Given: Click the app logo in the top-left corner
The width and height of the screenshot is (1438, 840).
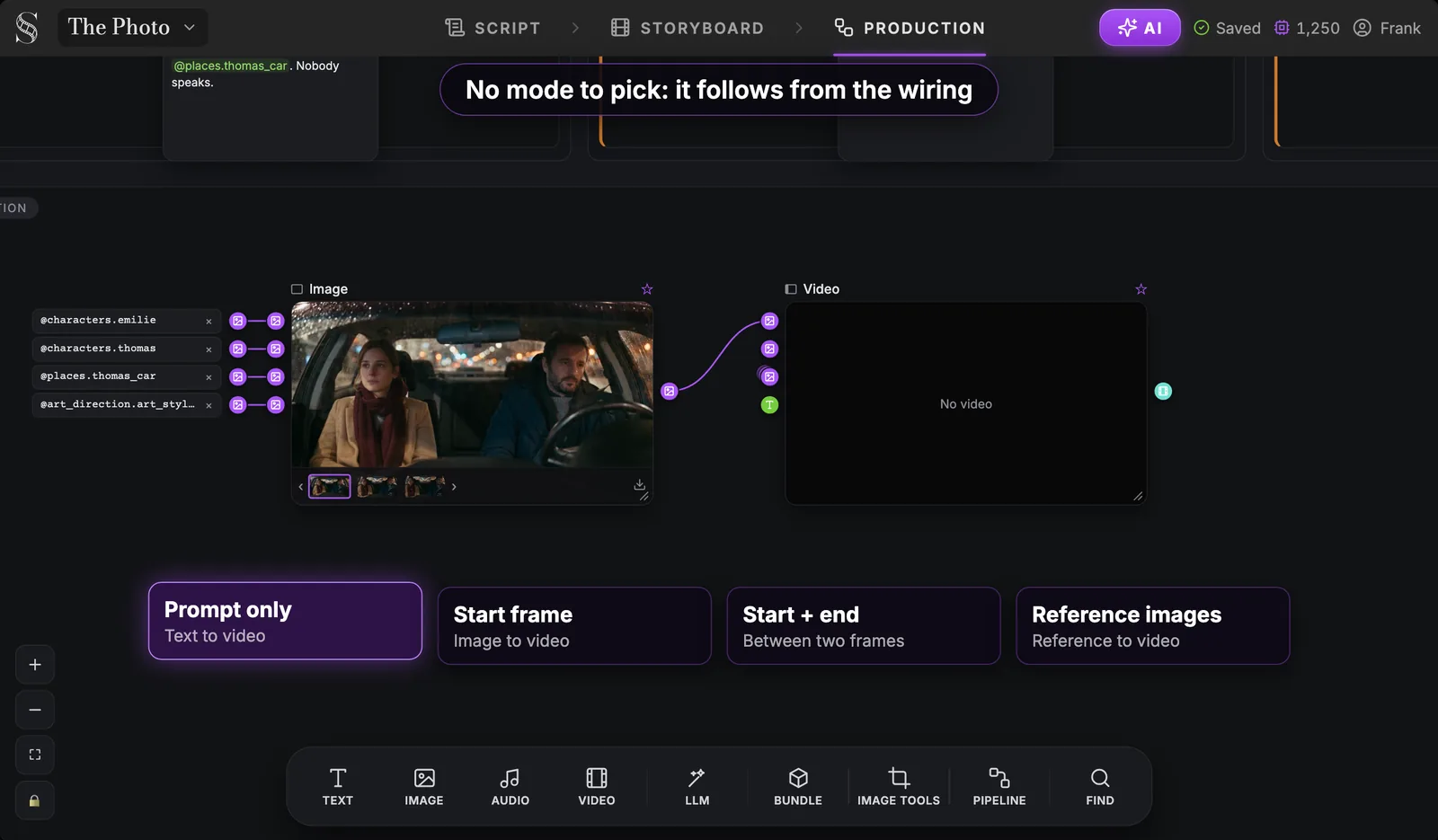Looking at the screenshot, I should [27, 28].
